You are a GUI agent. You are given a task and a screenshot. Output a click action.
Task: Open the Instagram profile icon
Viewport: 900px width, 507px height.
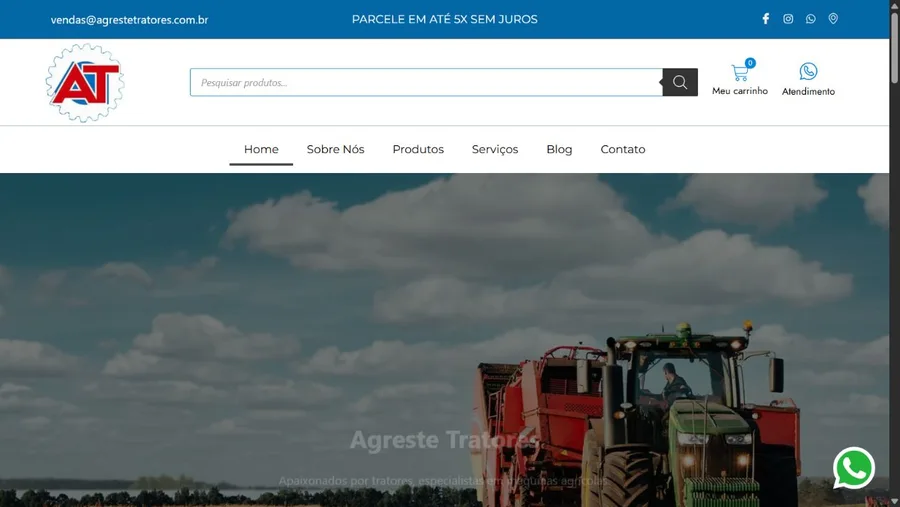coord(788,19)
